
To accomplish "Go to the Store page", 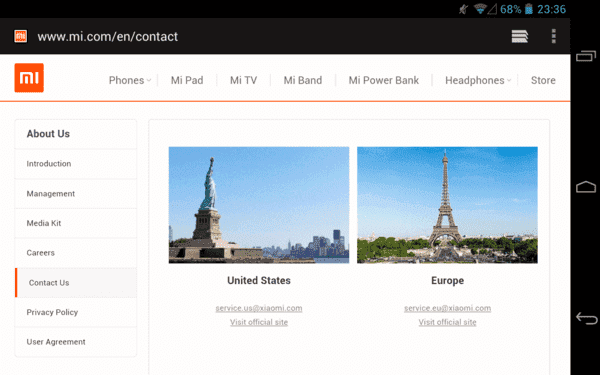I will pyautogui.click(x=543, y=80).
